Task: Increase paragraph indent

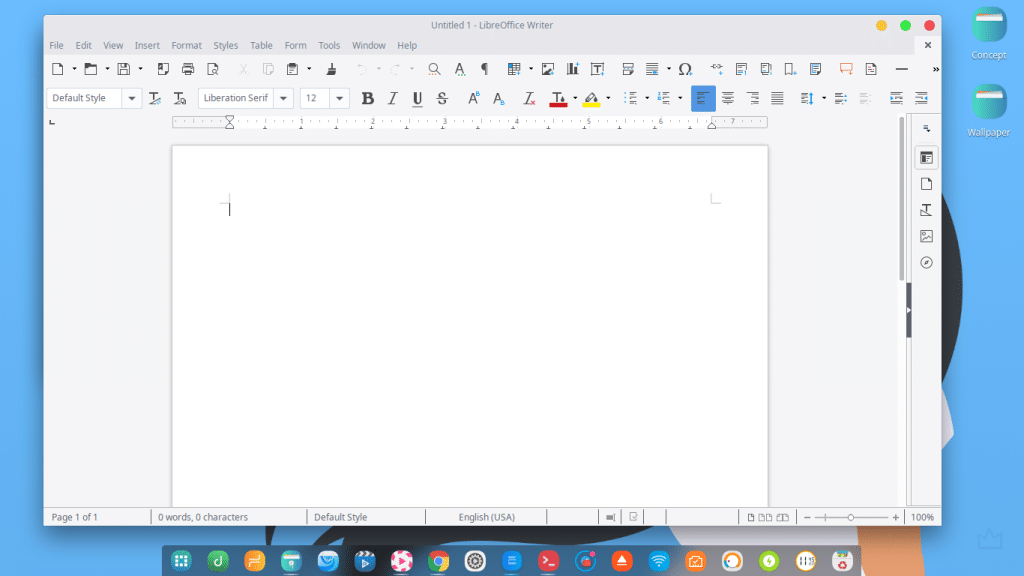Action: [896, 99]
